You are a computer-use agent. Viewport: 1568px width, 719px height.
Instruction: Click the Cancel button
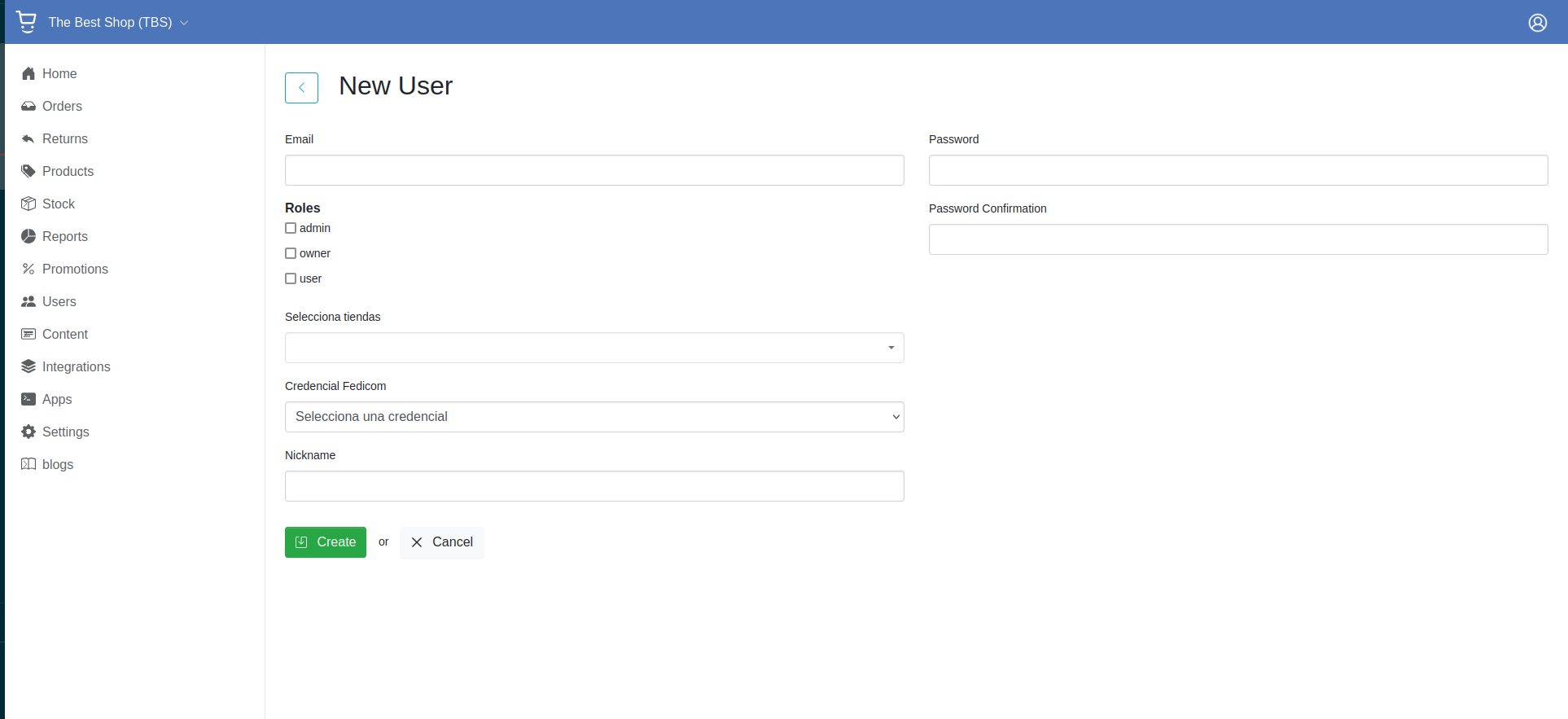coord(441,542)
